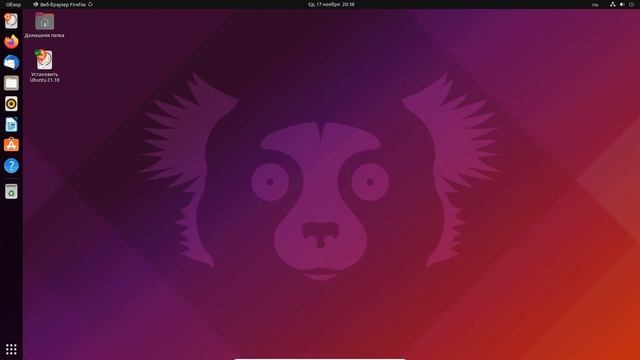Open the power system menu icon
Screen dimensions: 640x360
click(631, 4)
